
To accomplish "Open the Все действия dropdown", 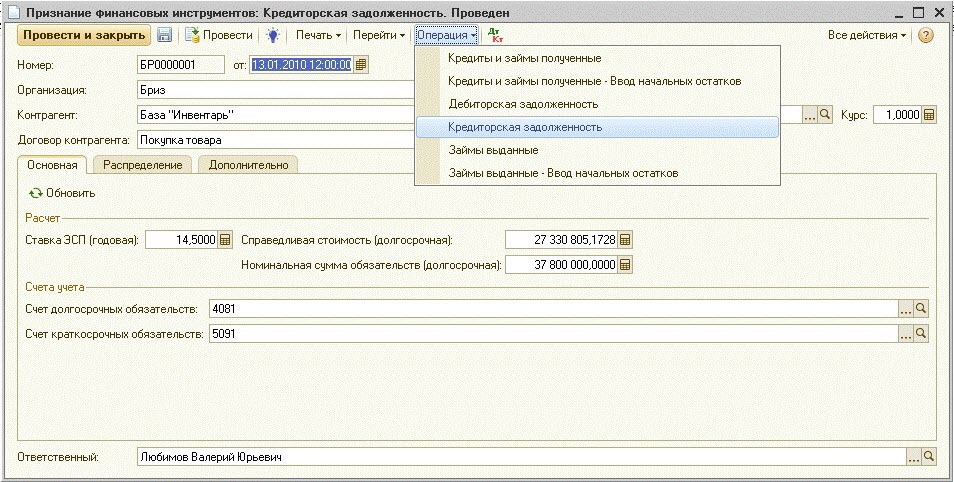I will click(x=866, y=35).
